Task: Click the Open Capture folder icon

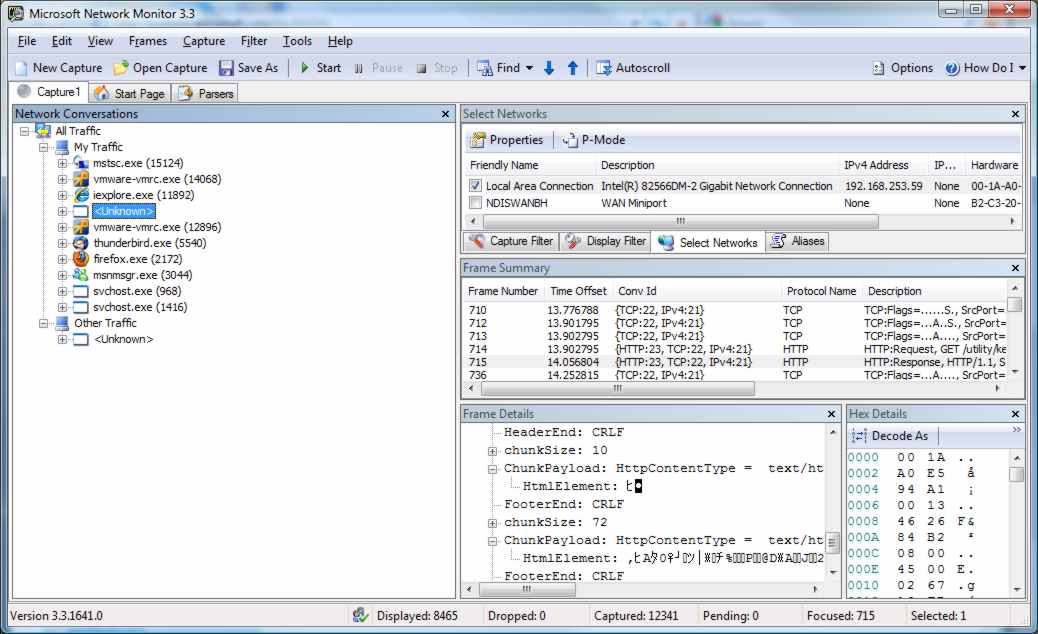Action: click(x=120, y=68)
